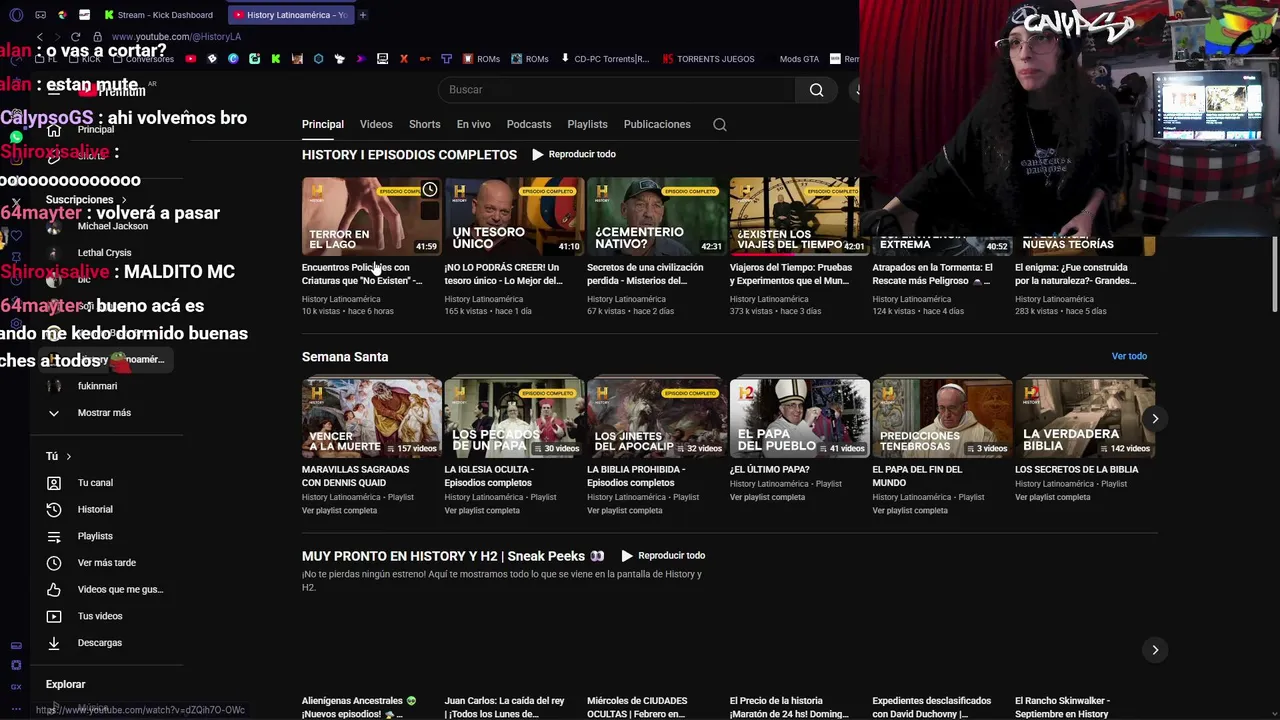Image resolution: width=1280 pixels, height=720 pixels.
Task: Click the page vertical scrollbar
Action: pyautogui.click(x=1275, y=275)
